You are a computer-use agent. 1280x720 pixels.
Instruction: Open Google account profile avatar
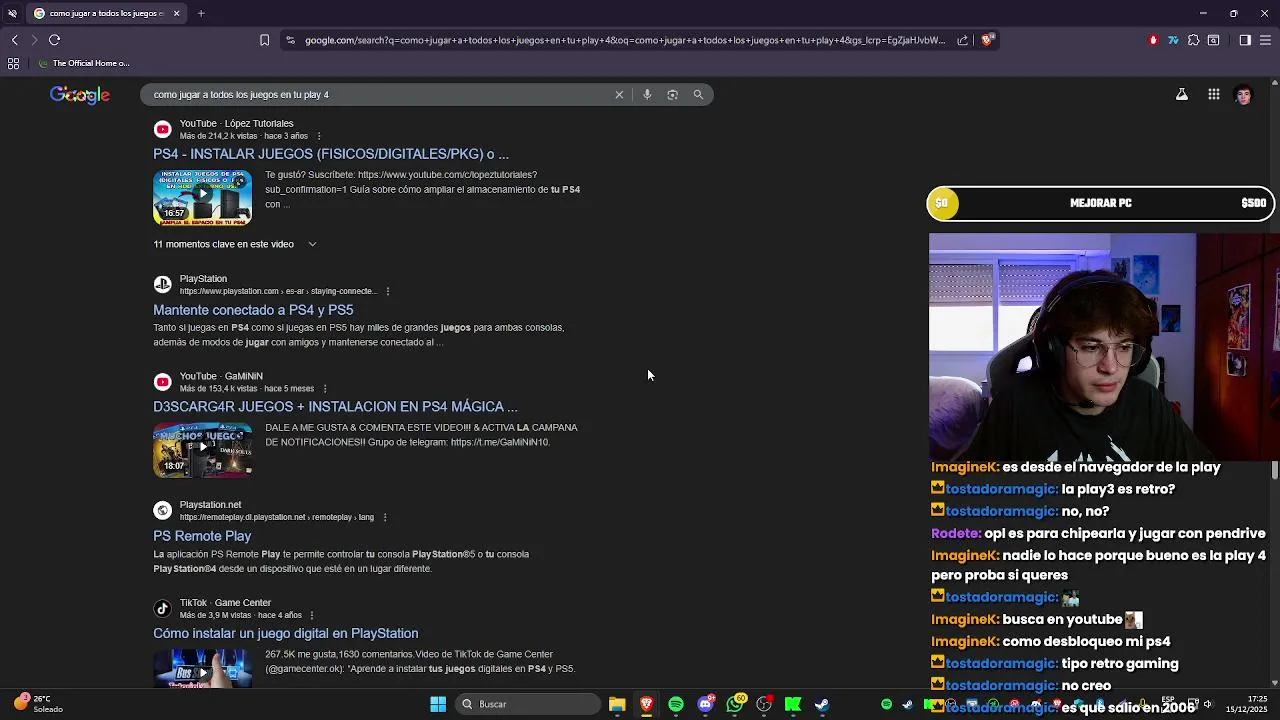(1243, 95)
